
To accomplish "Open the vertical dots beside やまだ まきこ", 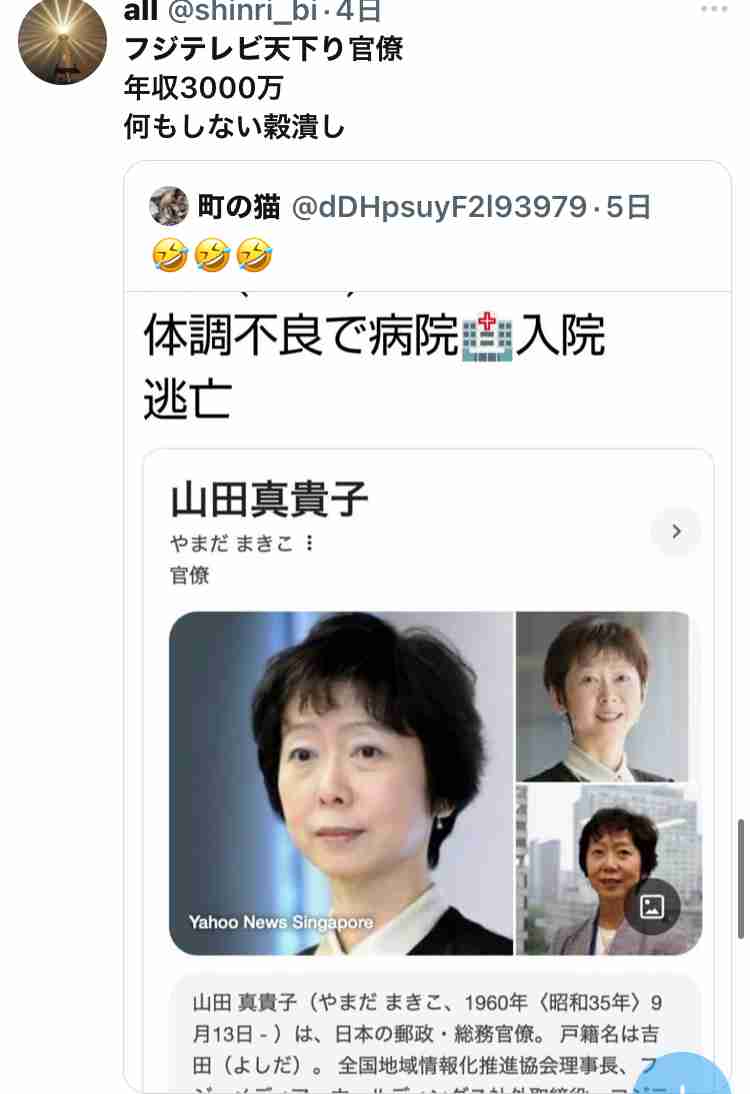I will point(310,543).
